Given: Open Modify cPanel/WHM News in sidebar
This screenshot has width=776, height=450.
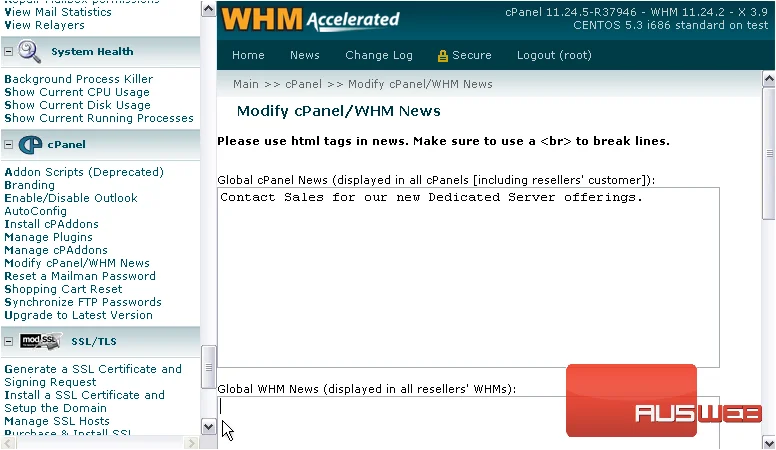Looking at the screenshot, I should pyautogui.click(x=77, y=263).
